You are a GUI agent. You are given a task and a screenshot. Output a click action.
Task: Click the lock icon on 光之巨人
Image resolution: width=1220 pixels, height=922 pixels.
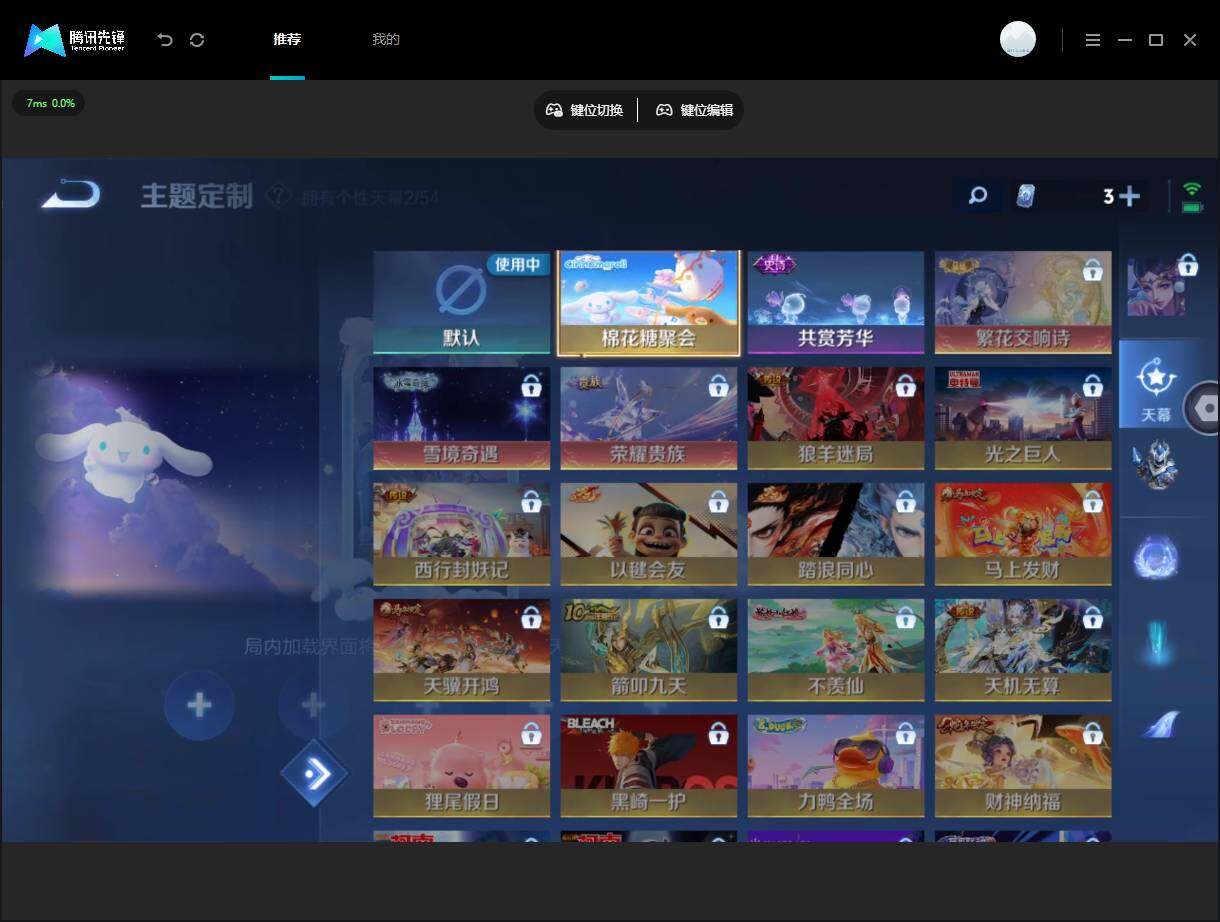point(1092,385)
